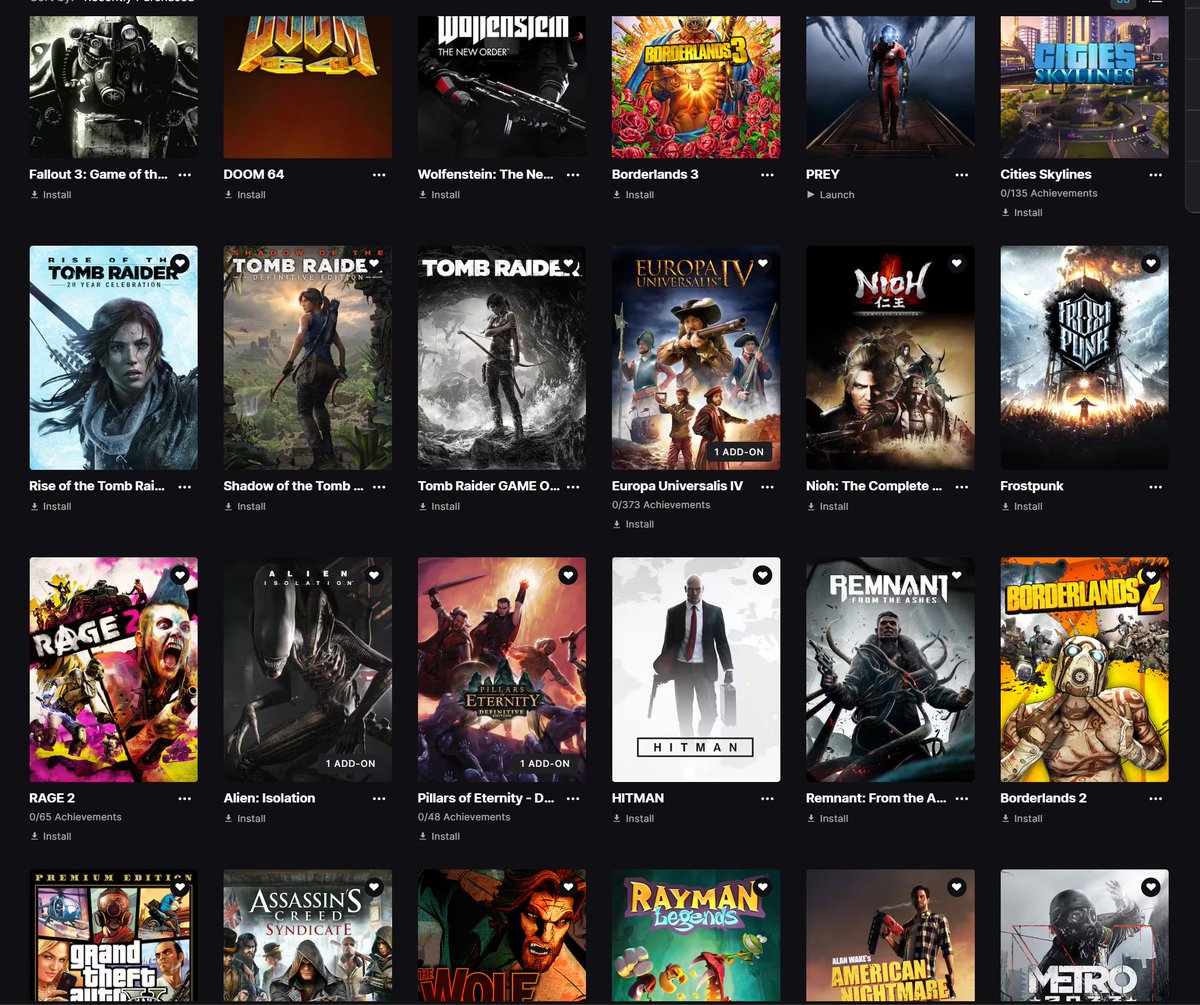The height and width of the screenshot is (1005, 1200).
Task: Toggle the favorite heart on RAGE 2
Action: (x=180, y=575)
